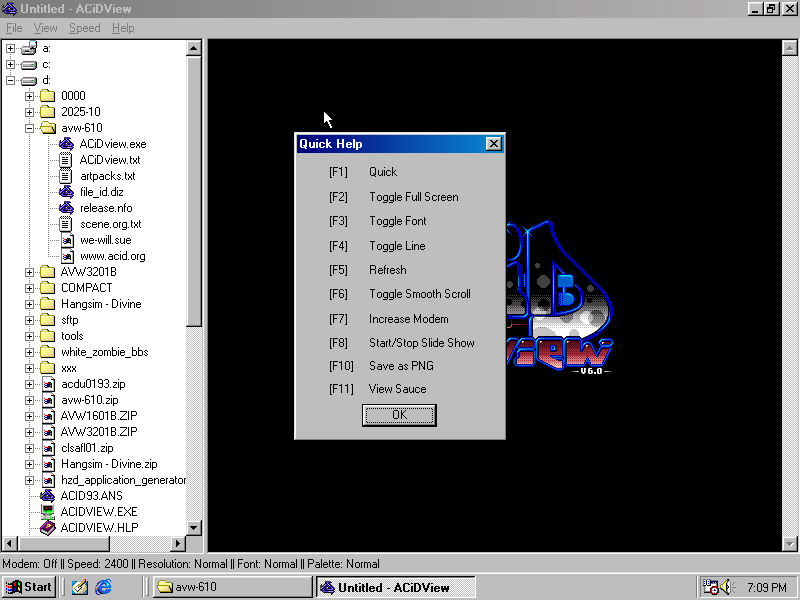Open the File menu
The height and width of the screenshot is (600, 800).
coord(14,28)
